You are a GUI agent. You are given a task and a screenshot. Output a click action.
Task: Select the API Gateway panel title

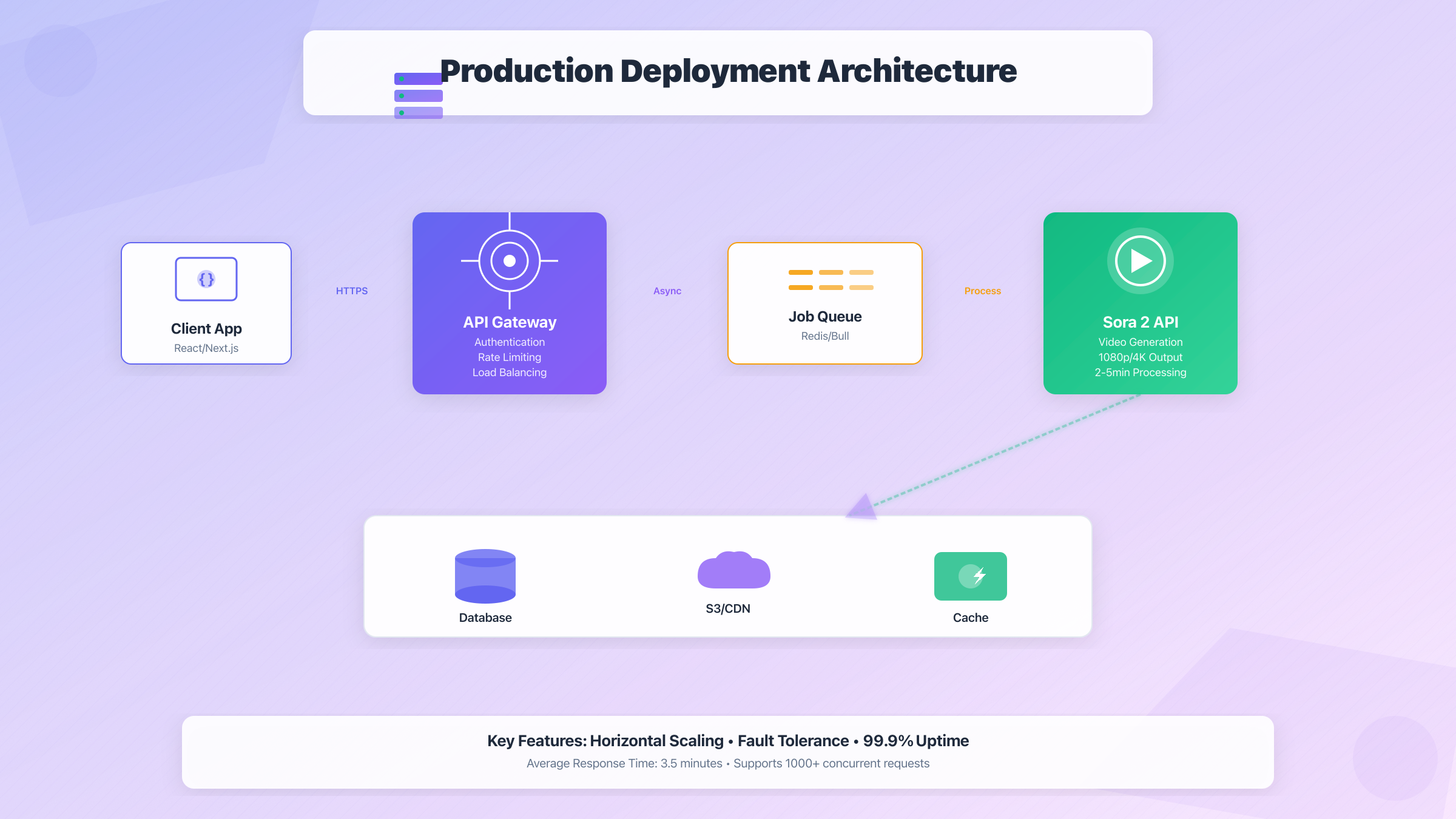[x=509, y=322]
